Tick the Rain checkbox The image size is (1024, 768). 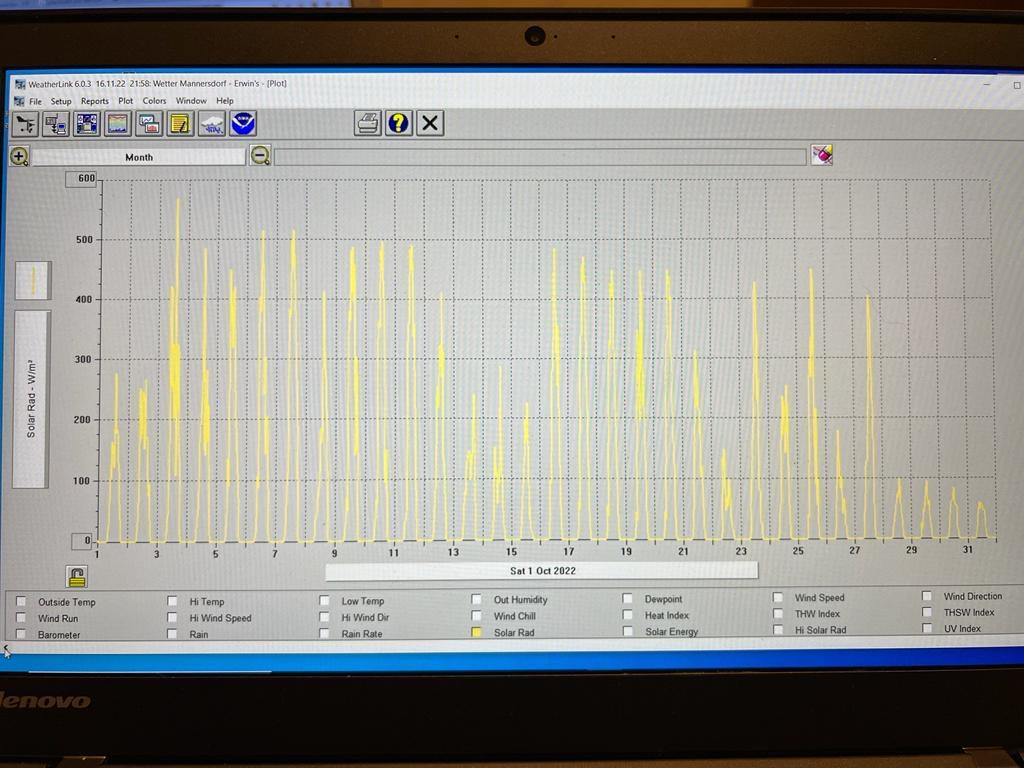pyautogui.click(x=172, y=633)
